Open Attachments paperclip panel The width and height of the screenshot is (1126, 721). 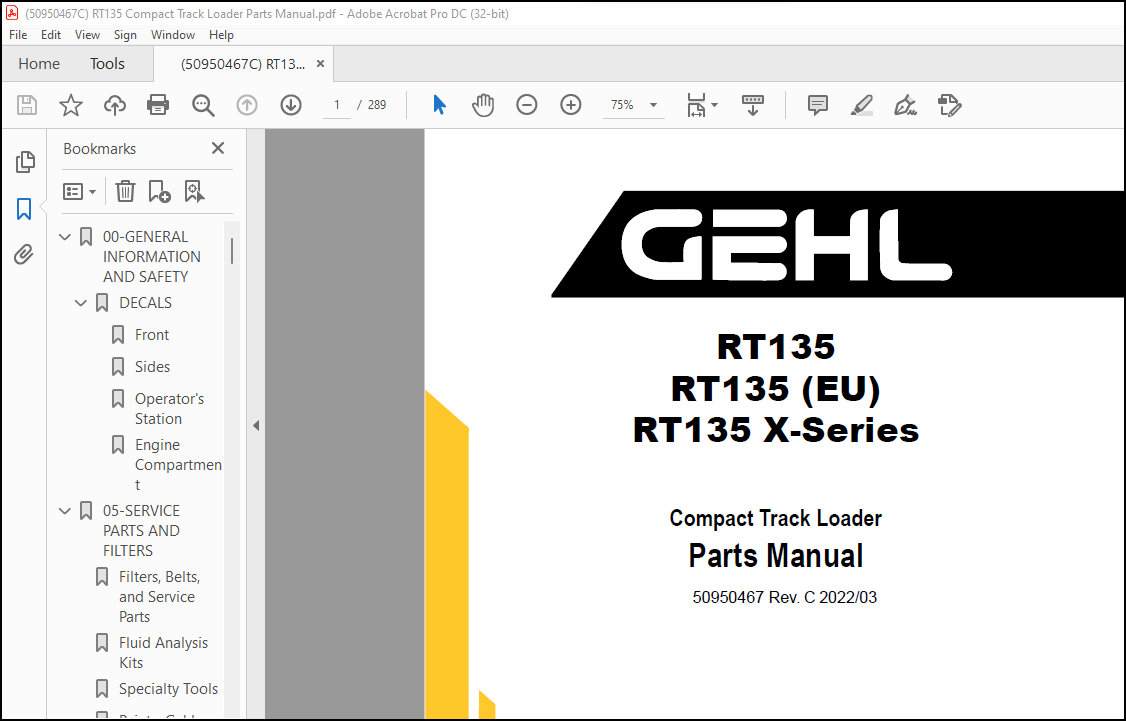pos(24,255)
